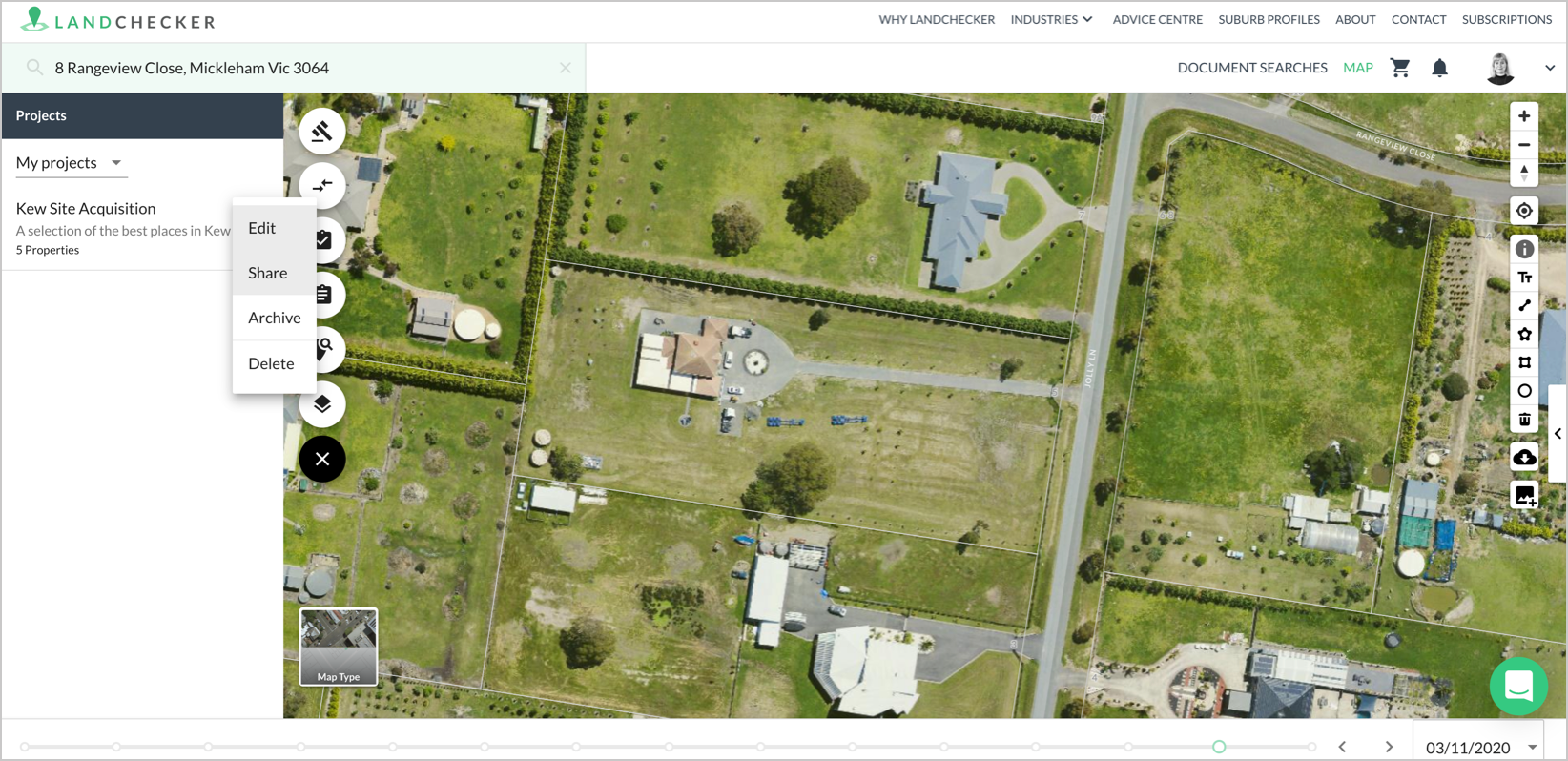Open Document Searches
Screen dimensions: 1568x761
tap(1252, 68)
